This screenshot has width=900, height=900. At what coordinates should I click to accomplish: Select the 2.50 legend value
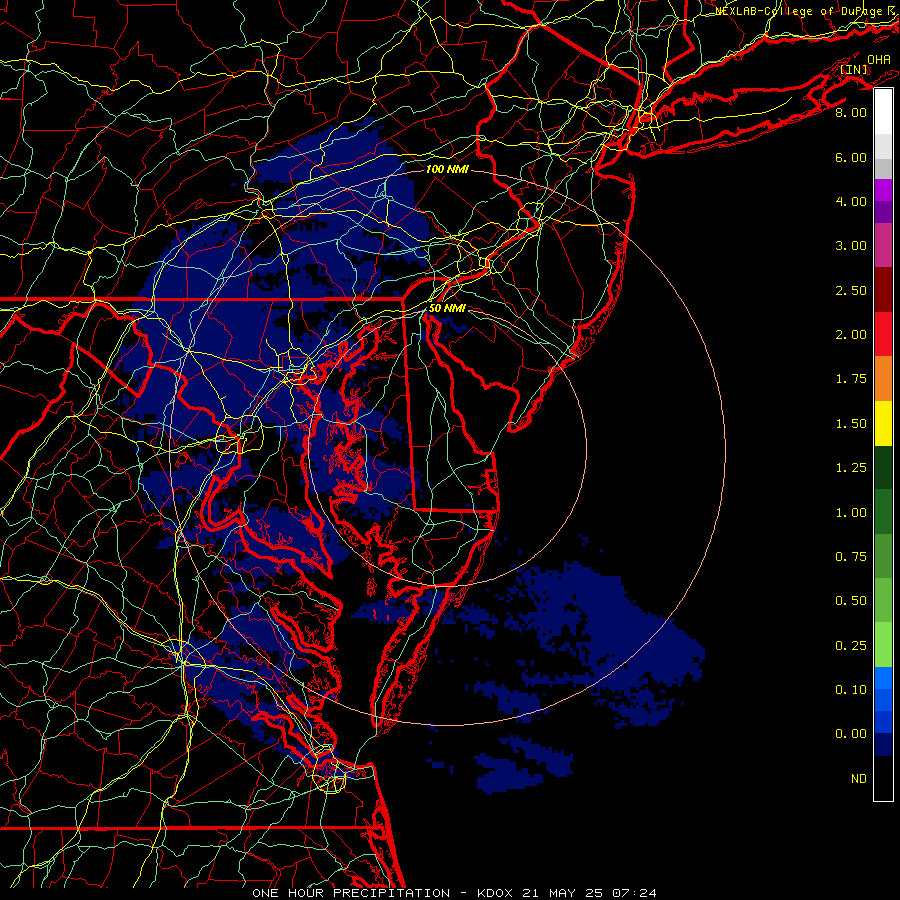coord(851,290)
